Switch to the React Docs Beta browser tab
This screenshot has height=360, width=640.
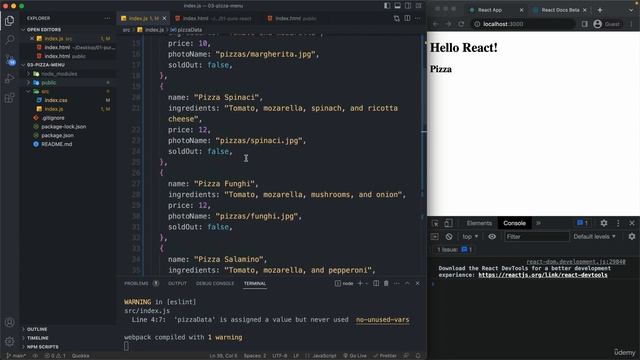560,10
